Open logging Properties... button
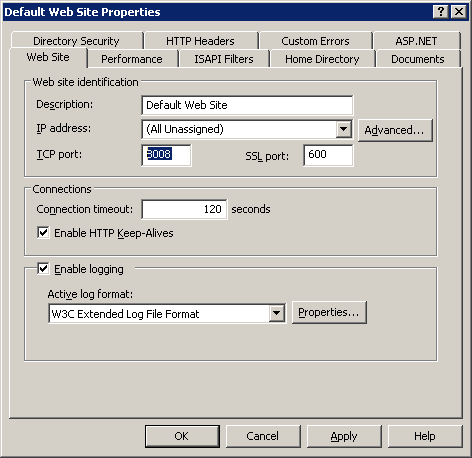The width and height of the screenshot is (472, 458). (x=329, y=313)
